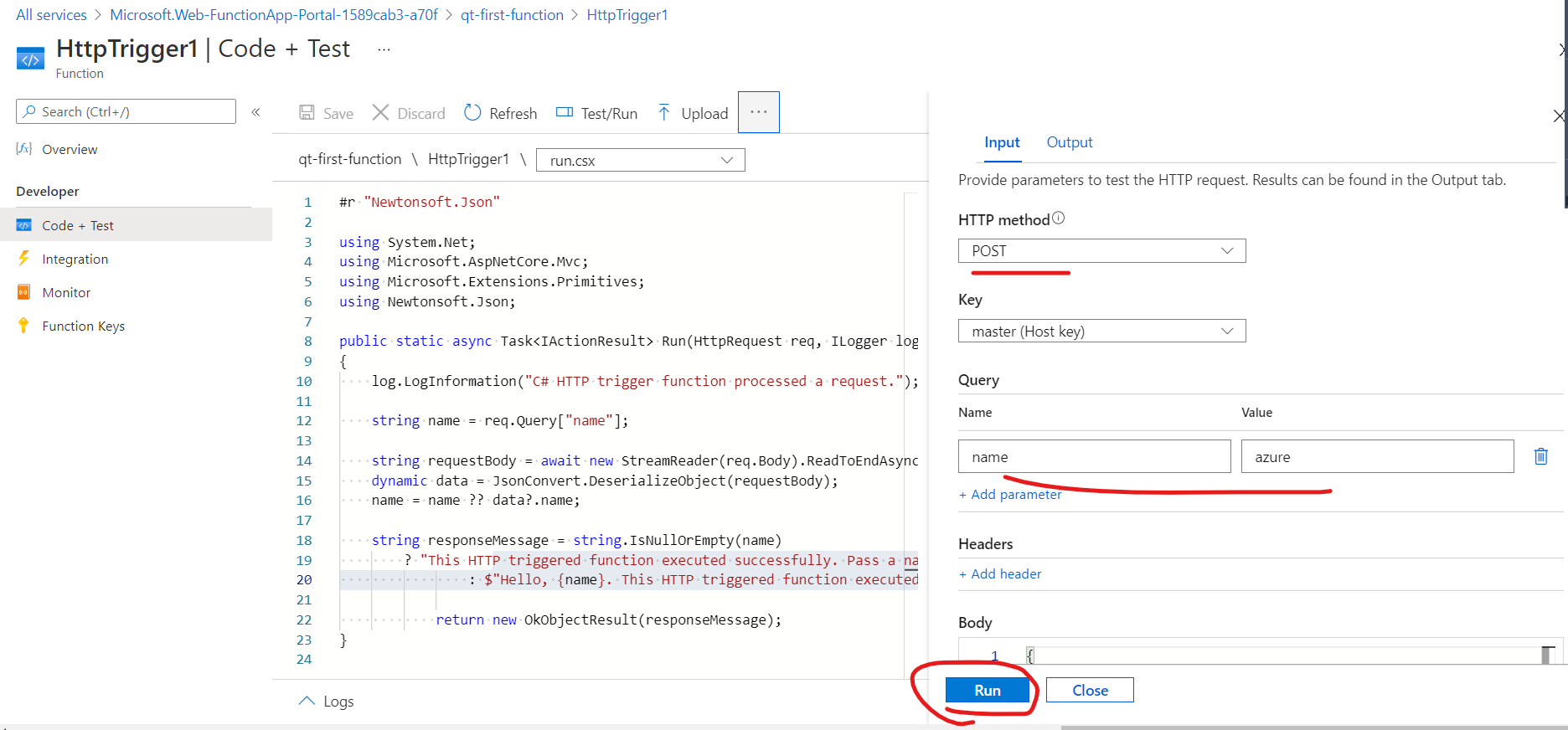Click the + Add header link
1568x730 pixels.
pos(1000,574)
